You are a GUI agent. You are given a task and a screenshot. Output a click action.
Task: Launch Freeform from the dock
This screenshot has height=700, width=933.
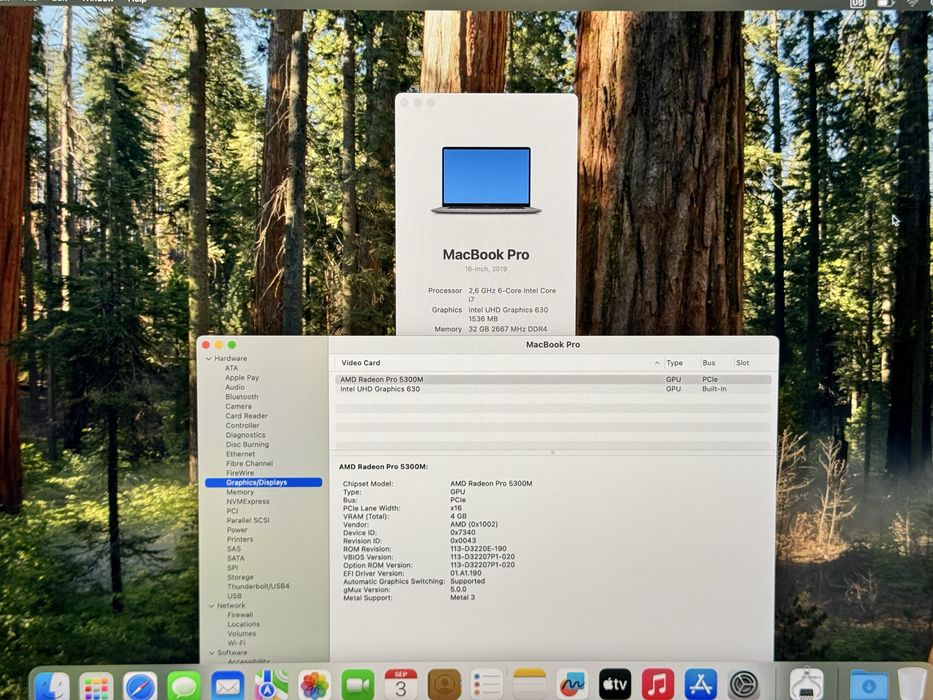572,685
